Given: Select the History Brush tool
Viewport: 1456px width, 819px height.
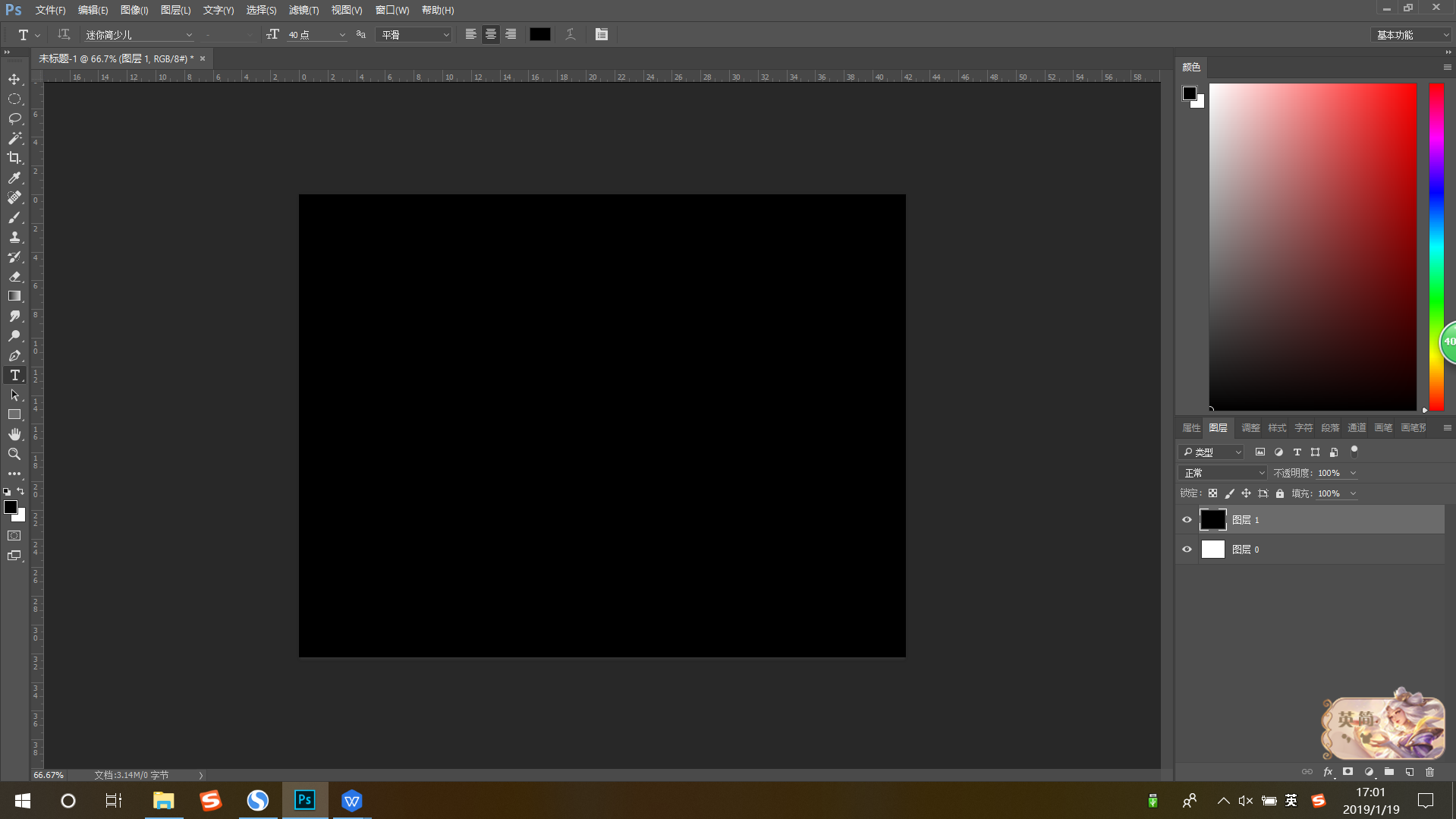Looking at the screenshot, I should [x=14, y=257].
